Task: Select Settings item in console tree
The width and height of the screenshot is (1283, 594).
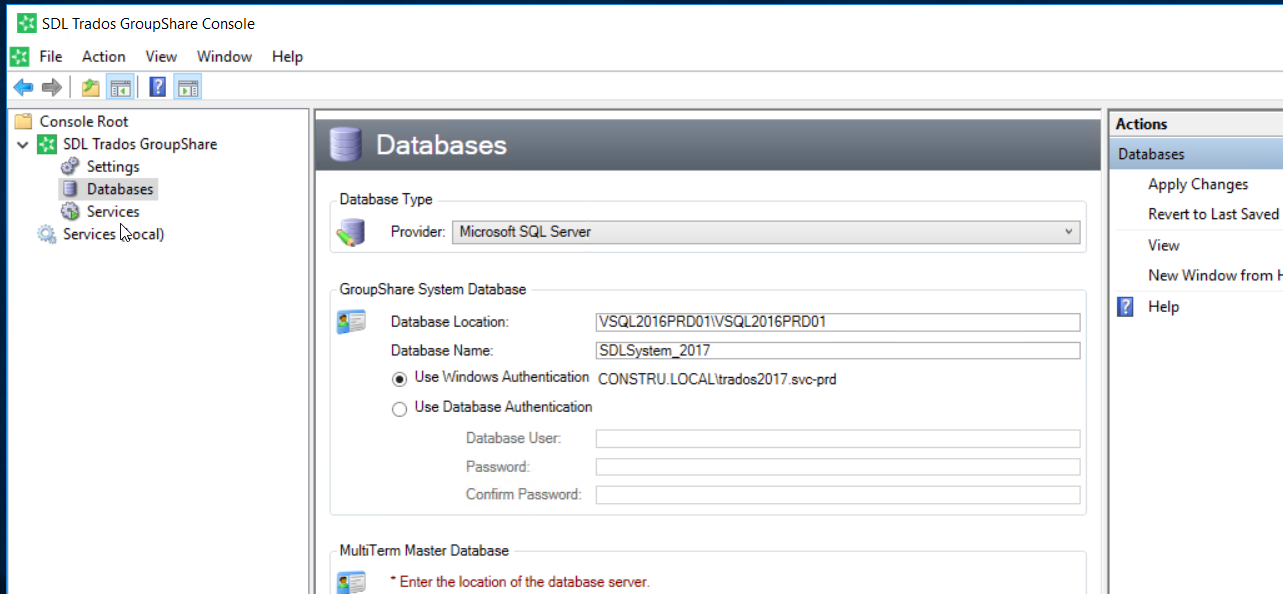Action: pos(113,166)
